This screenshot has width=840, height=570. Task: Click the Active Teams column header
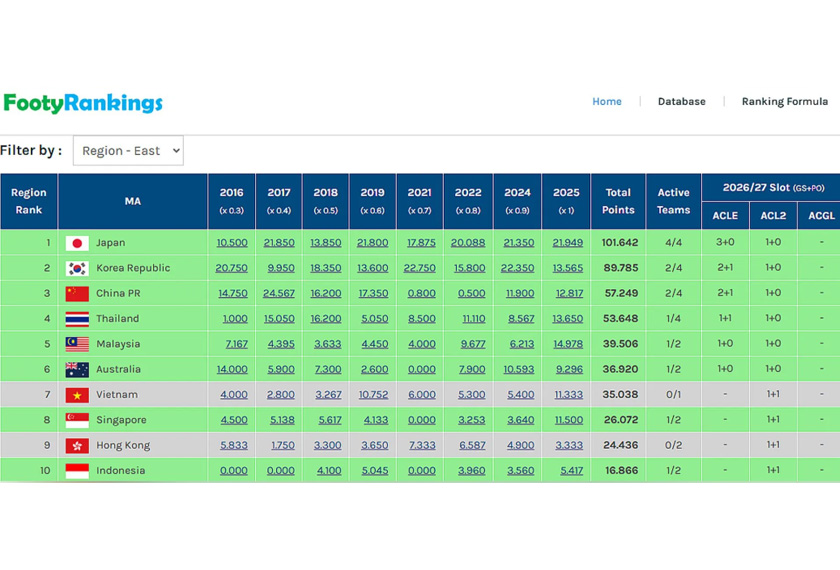pyautogui.click(x=673, y=201)
